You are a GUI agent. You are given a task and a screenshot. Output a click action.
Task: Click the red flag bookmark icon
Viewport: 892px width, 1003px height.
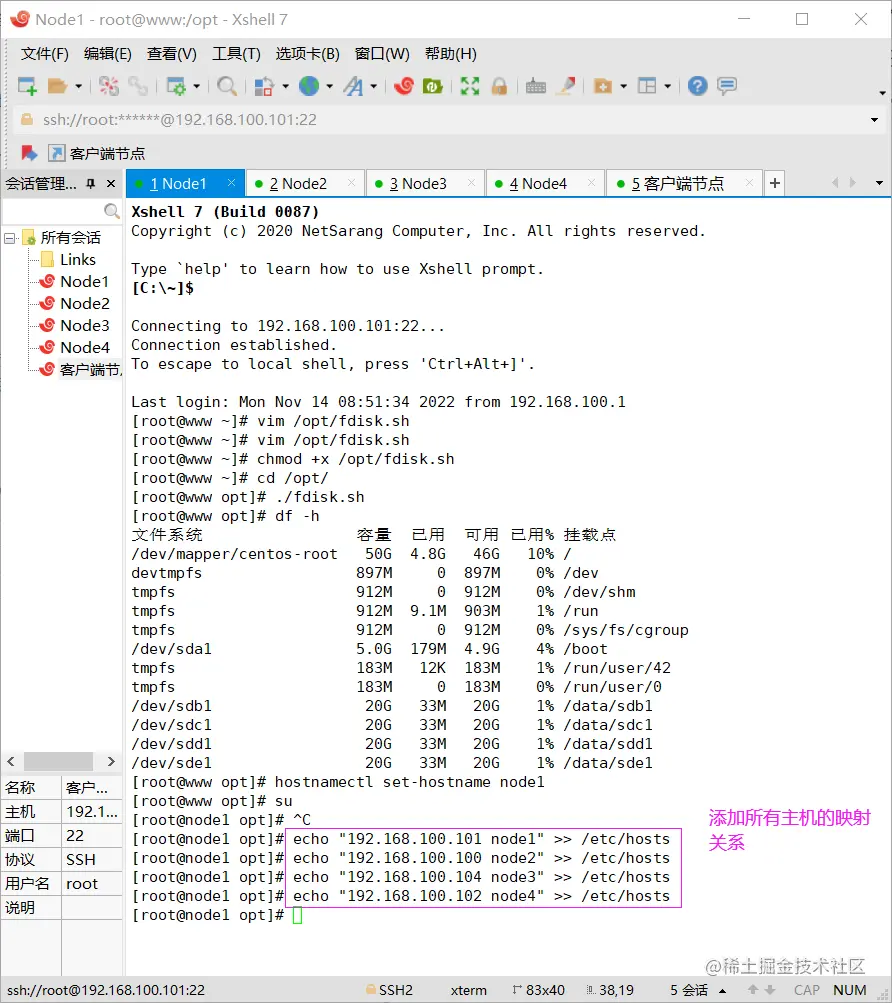point(29,154)
